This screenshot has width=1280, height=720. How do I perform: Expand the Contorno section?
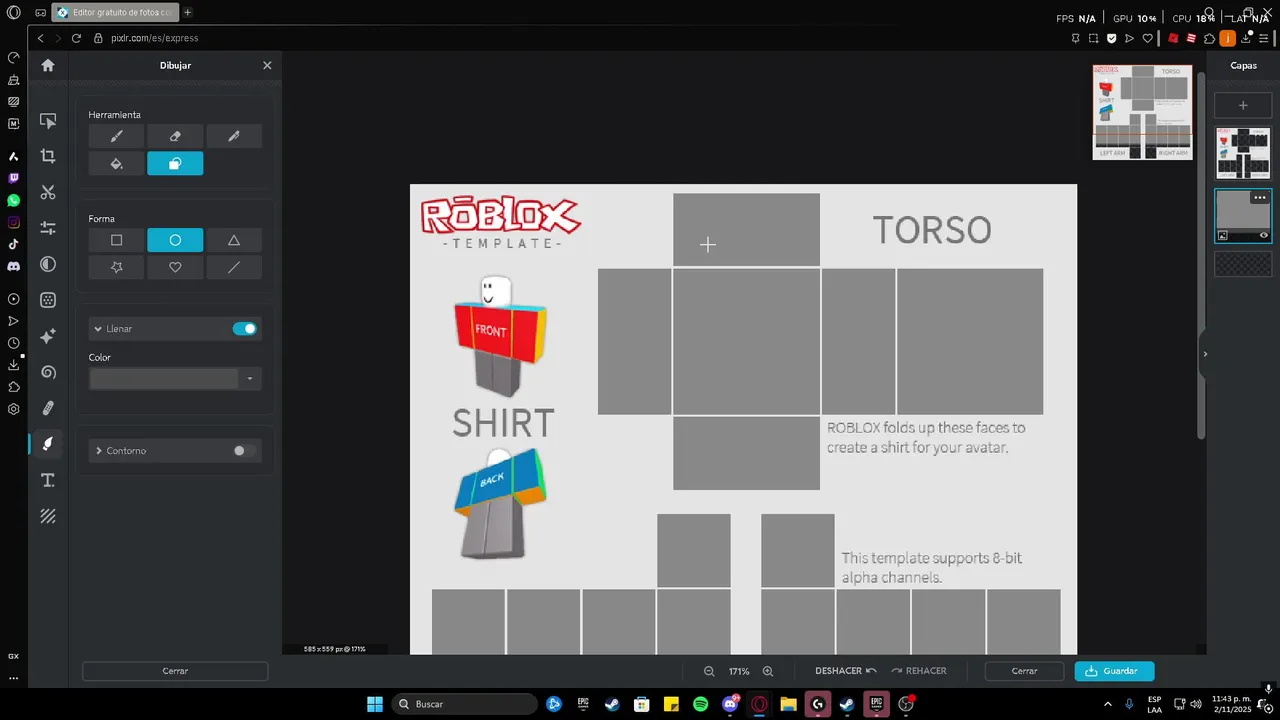click(97, 451)
